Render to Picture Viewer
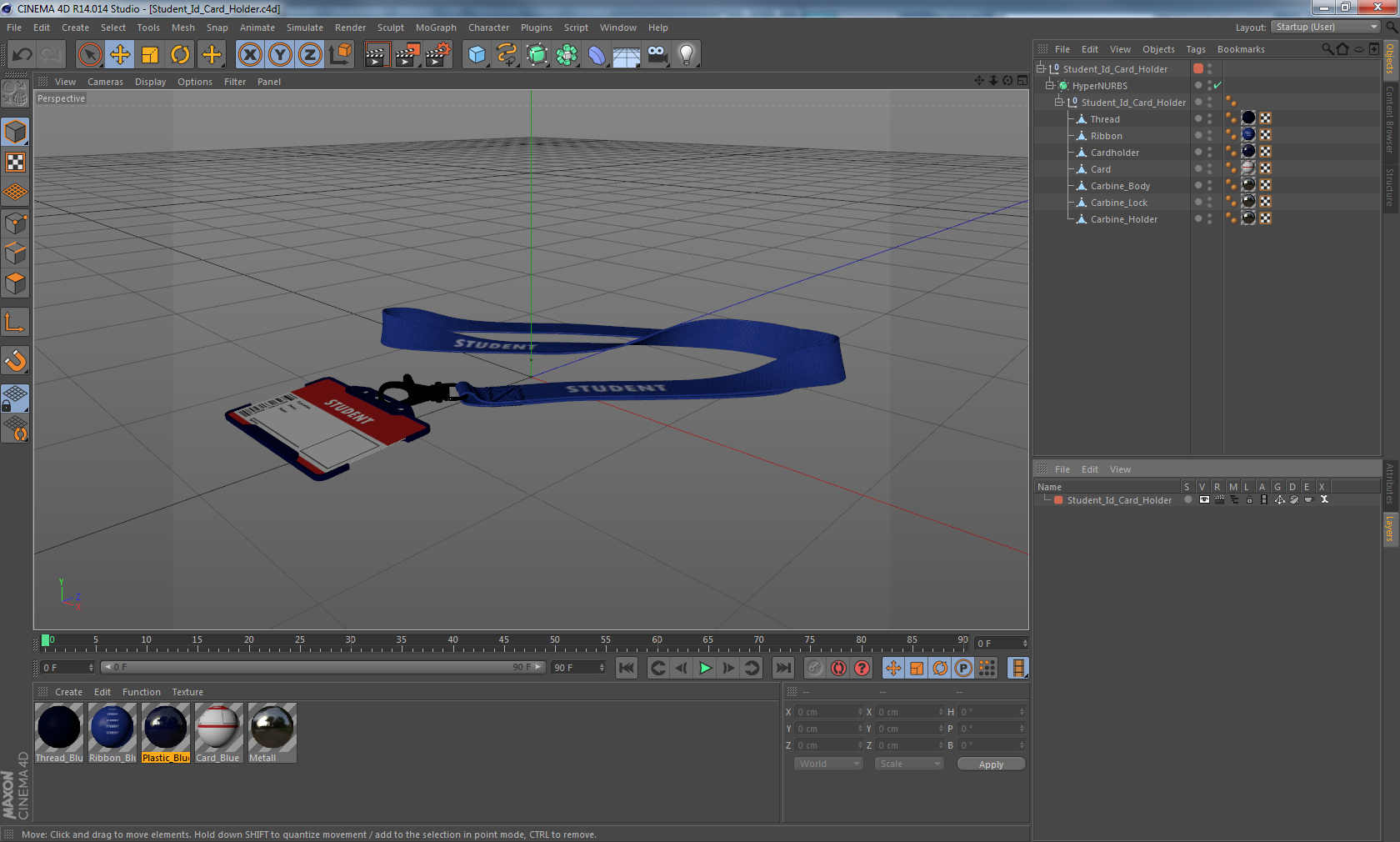1400x842 pixels. pos(407,55)
